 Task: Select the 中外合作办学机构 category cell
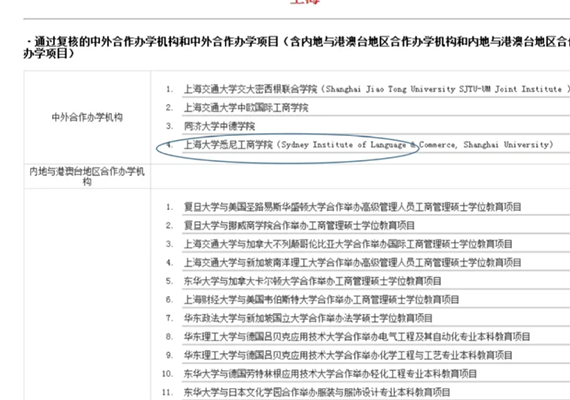click(87, 117)
